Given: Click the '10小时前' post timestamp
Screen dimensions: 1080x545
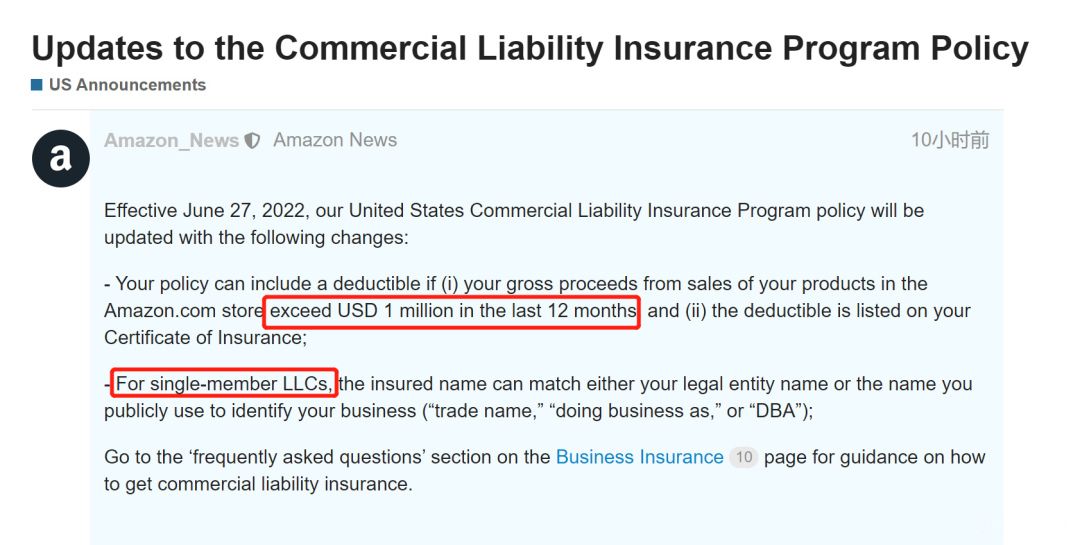Looking at the screenshot, I should 950,140.
